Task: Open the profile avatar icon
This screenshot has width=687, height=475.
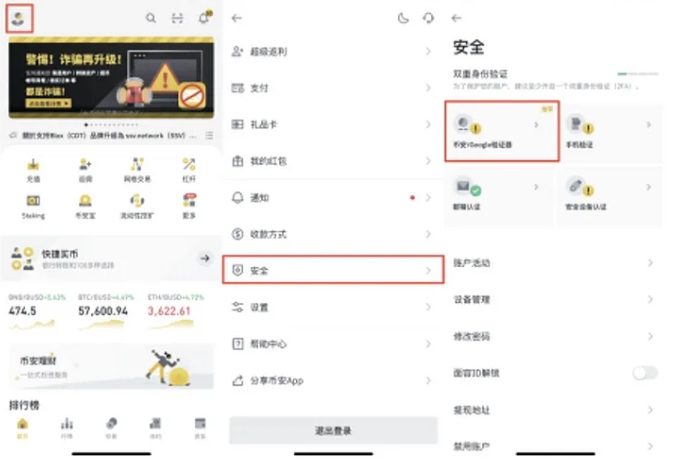Action: (19, 18)
